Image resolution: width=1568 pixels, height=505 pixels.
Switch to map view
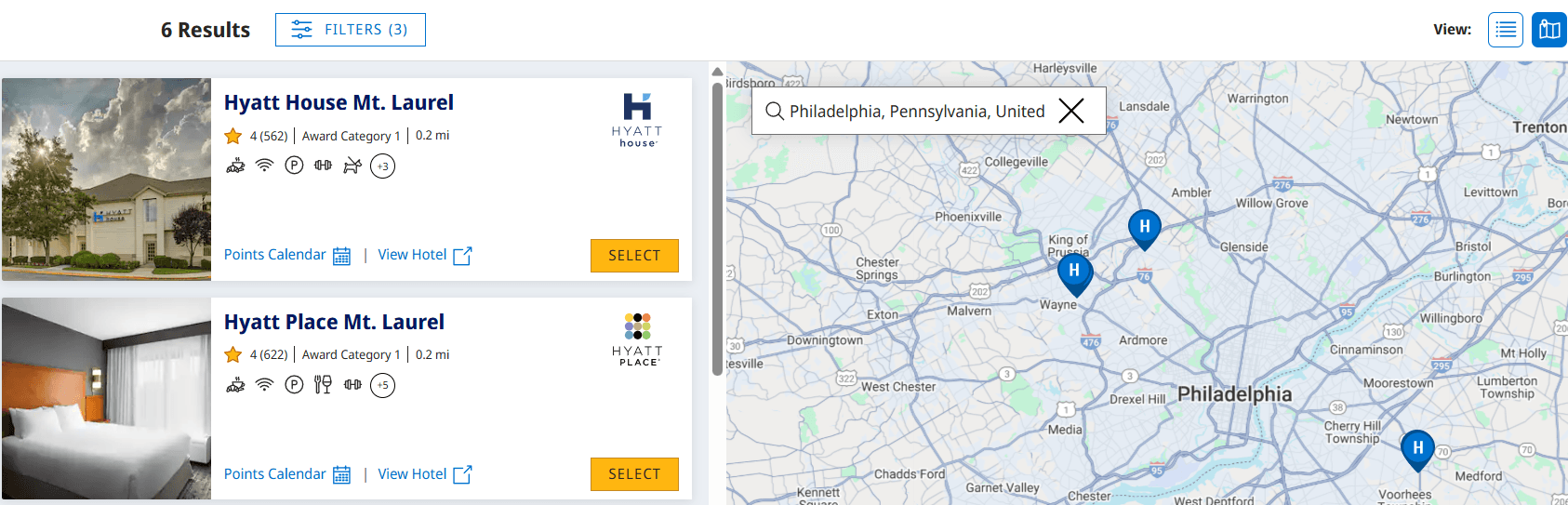pos(1549,30)
